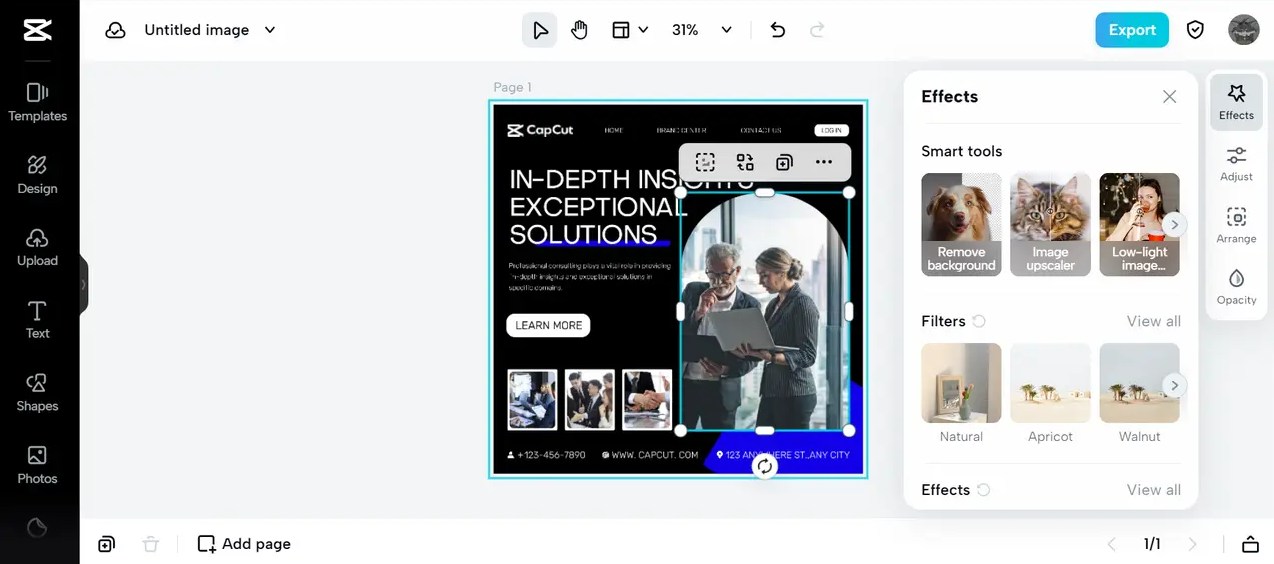The height and width of the screenshot is (564, 1274).
Task: Click the cloud save status icon
Action: pyautogui.click(x=116, y=30)
